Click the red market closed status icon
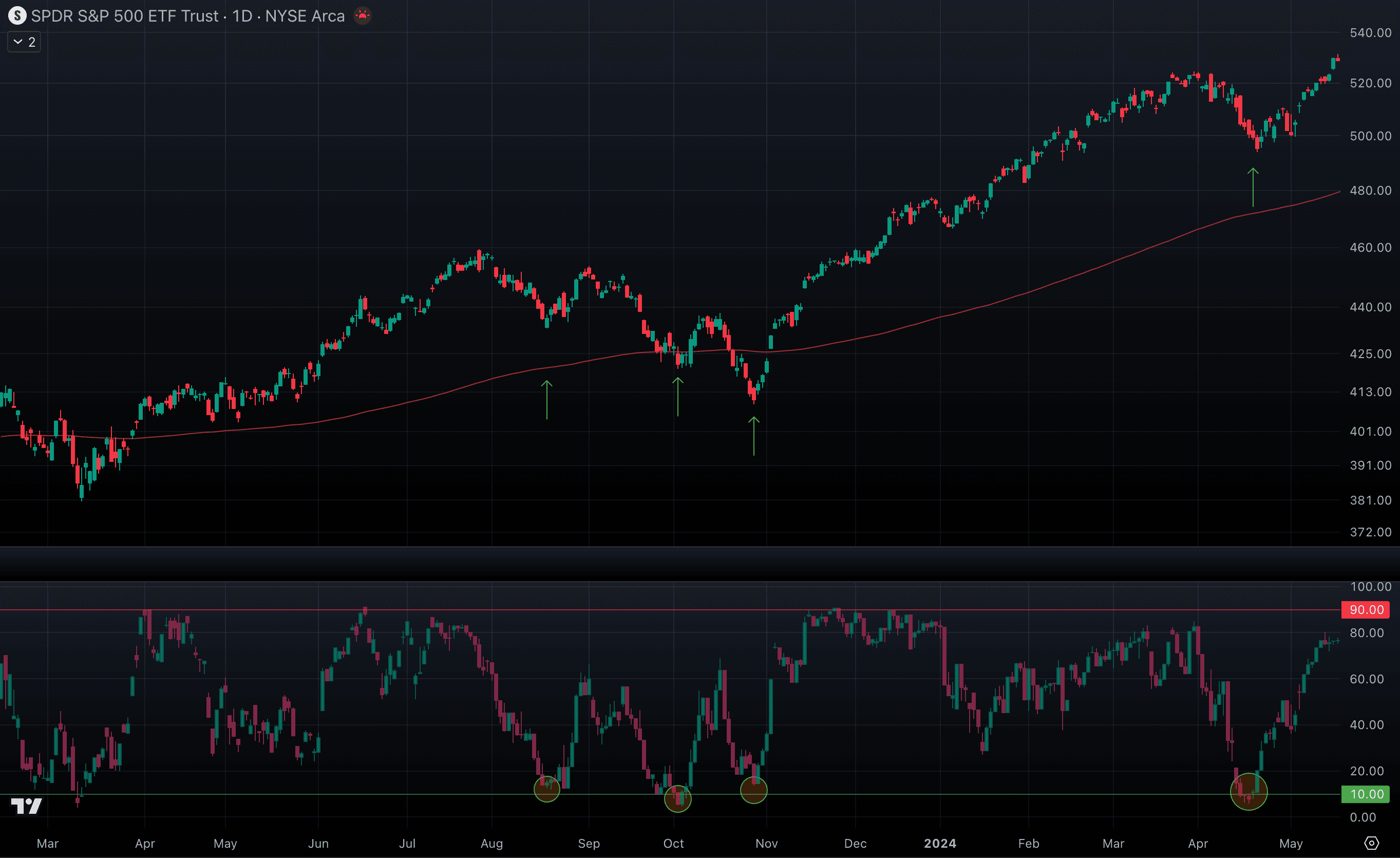 tap(363, 15)
